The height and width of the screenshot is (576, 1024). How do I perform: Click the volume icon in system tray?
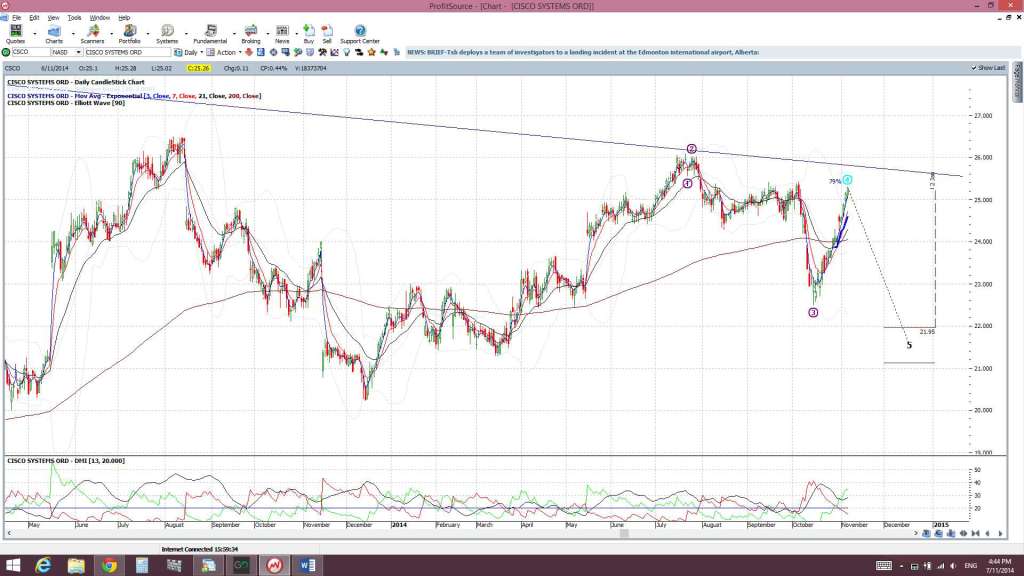(953, 566)
